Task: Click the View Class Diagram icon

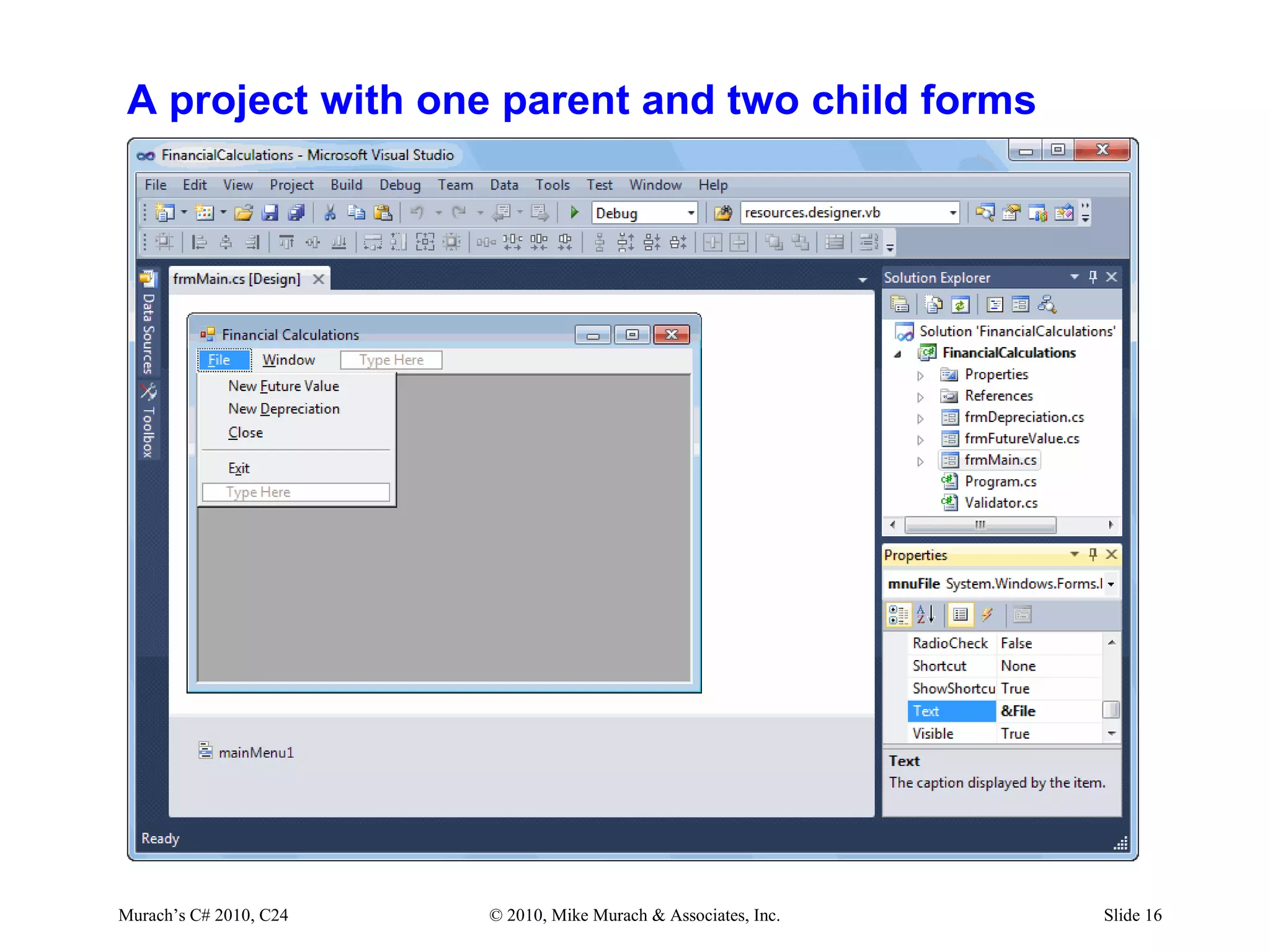Action: (1047, 304)
